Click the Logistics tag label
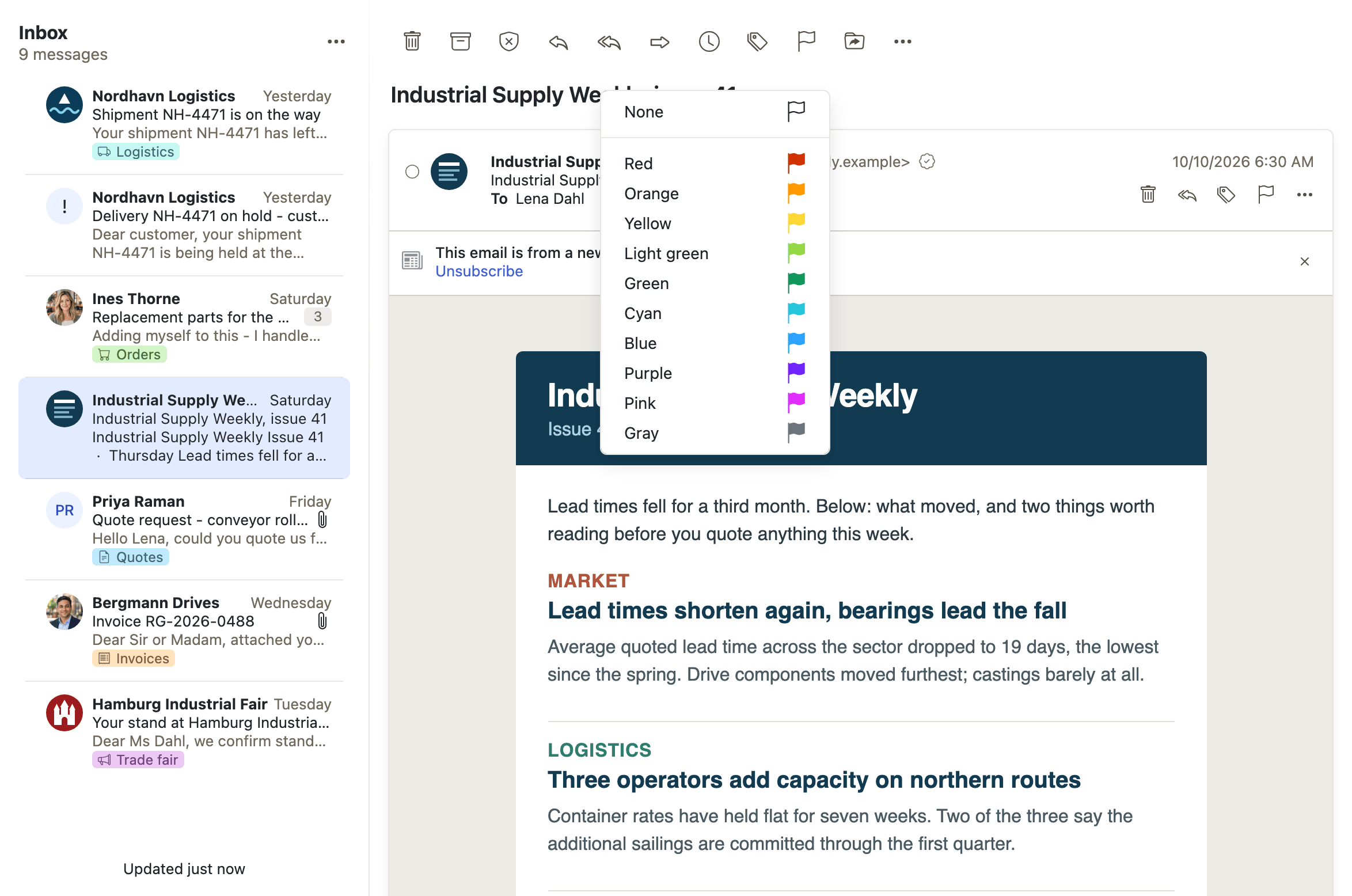This screenshot has width=1352, height=896. click(136, 152)
